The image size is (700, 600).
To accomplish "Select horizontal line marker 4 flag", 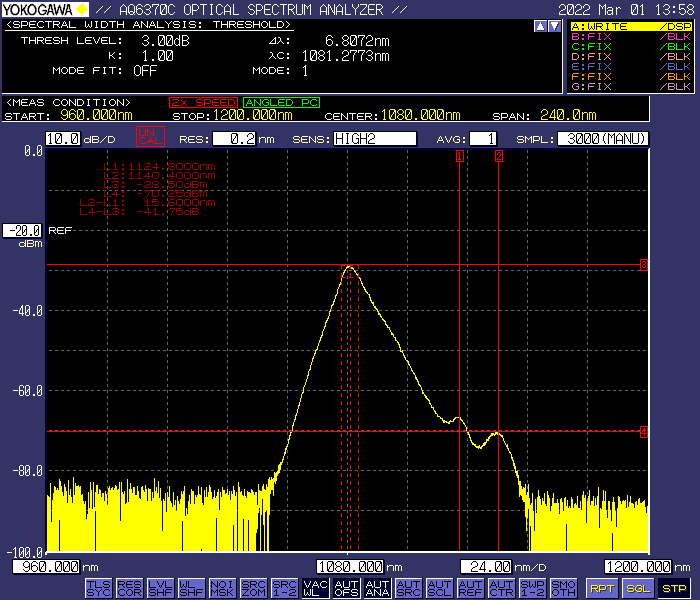I will click(643, 432).
